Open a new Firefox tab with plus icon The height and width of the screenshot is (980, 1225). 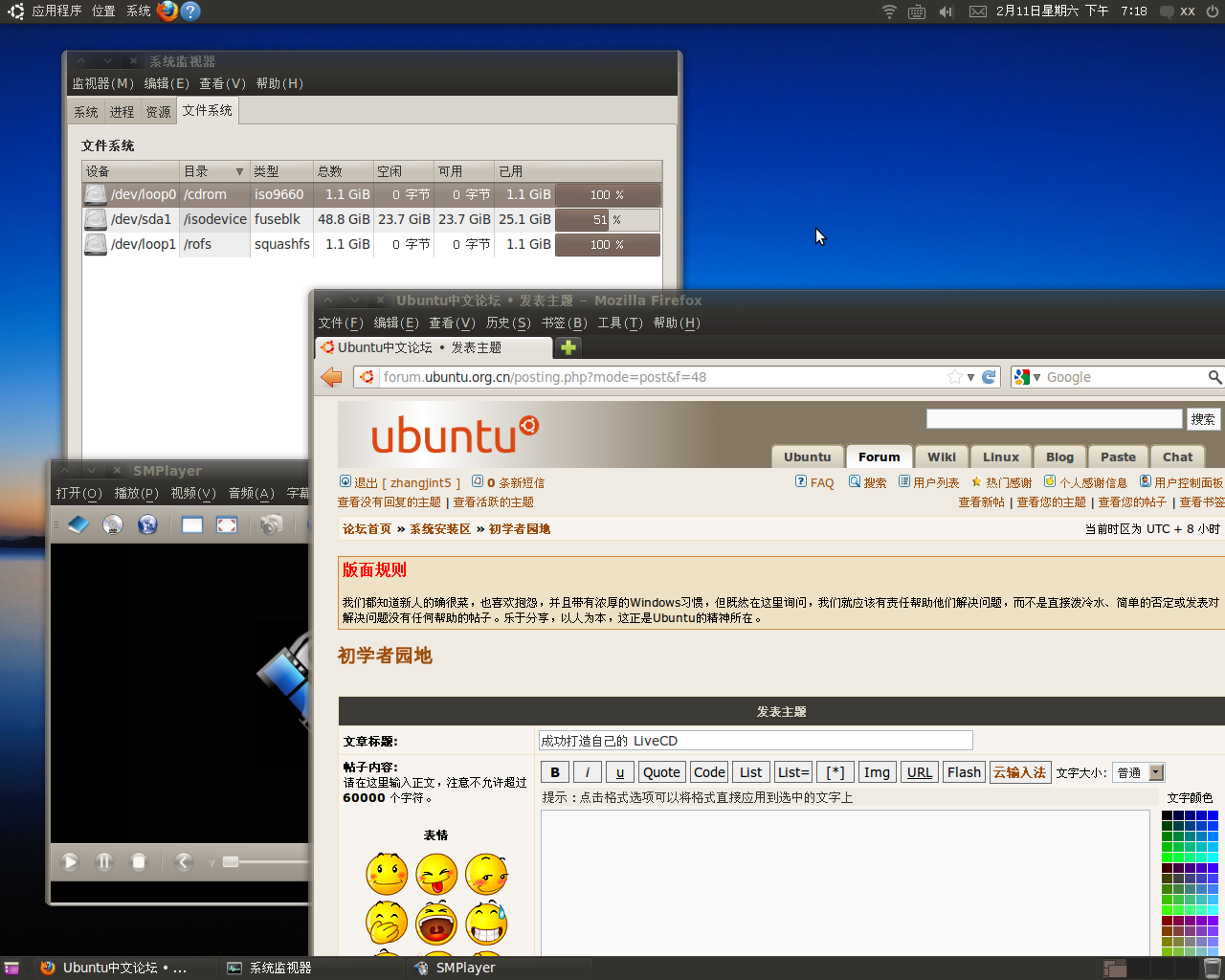pyautogui.click(x=568, y=347)
